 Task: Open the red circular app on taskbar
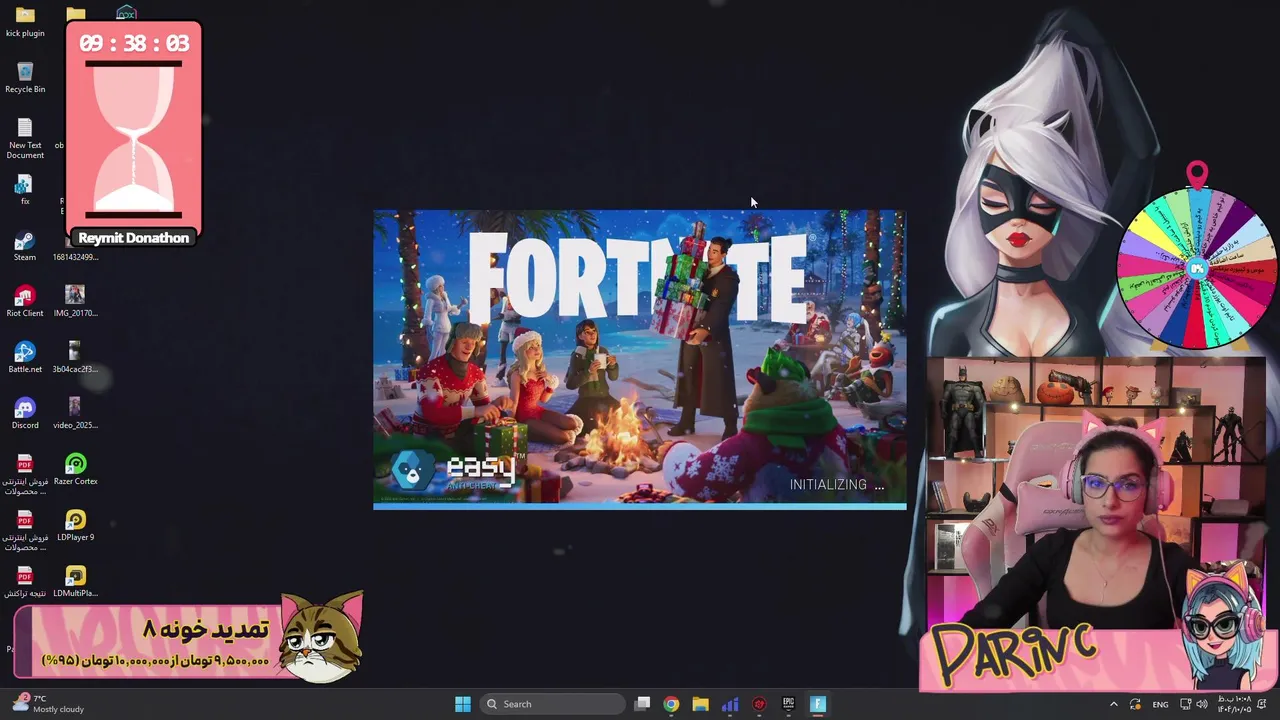point(759,704)
